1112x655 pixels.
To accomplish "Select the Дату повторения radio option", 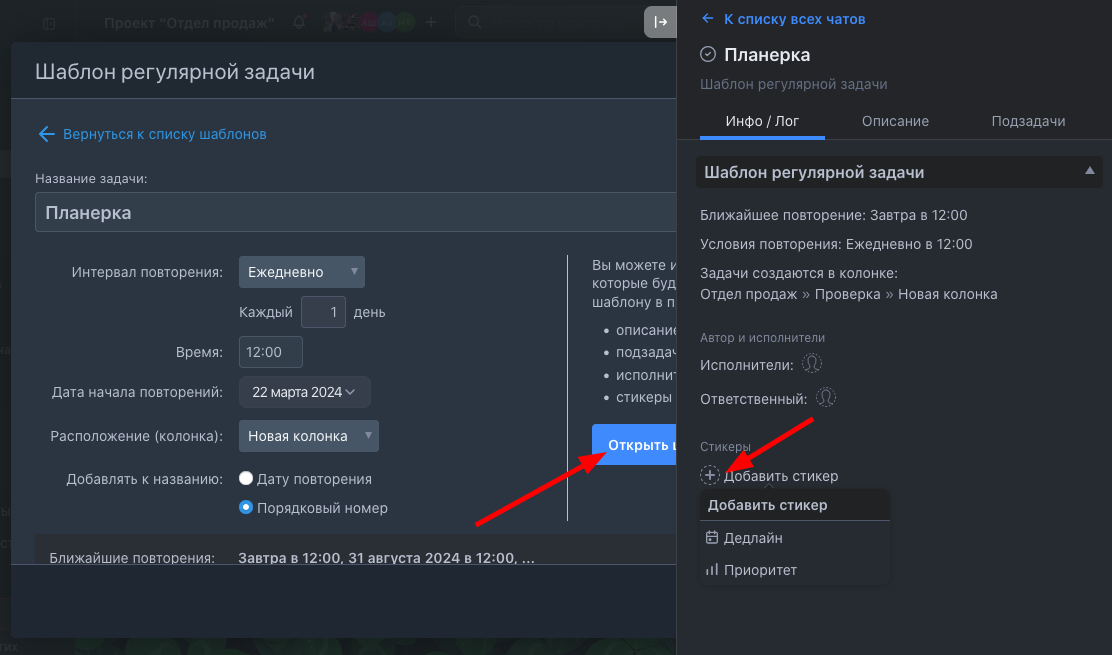I will tap(246, 479).
